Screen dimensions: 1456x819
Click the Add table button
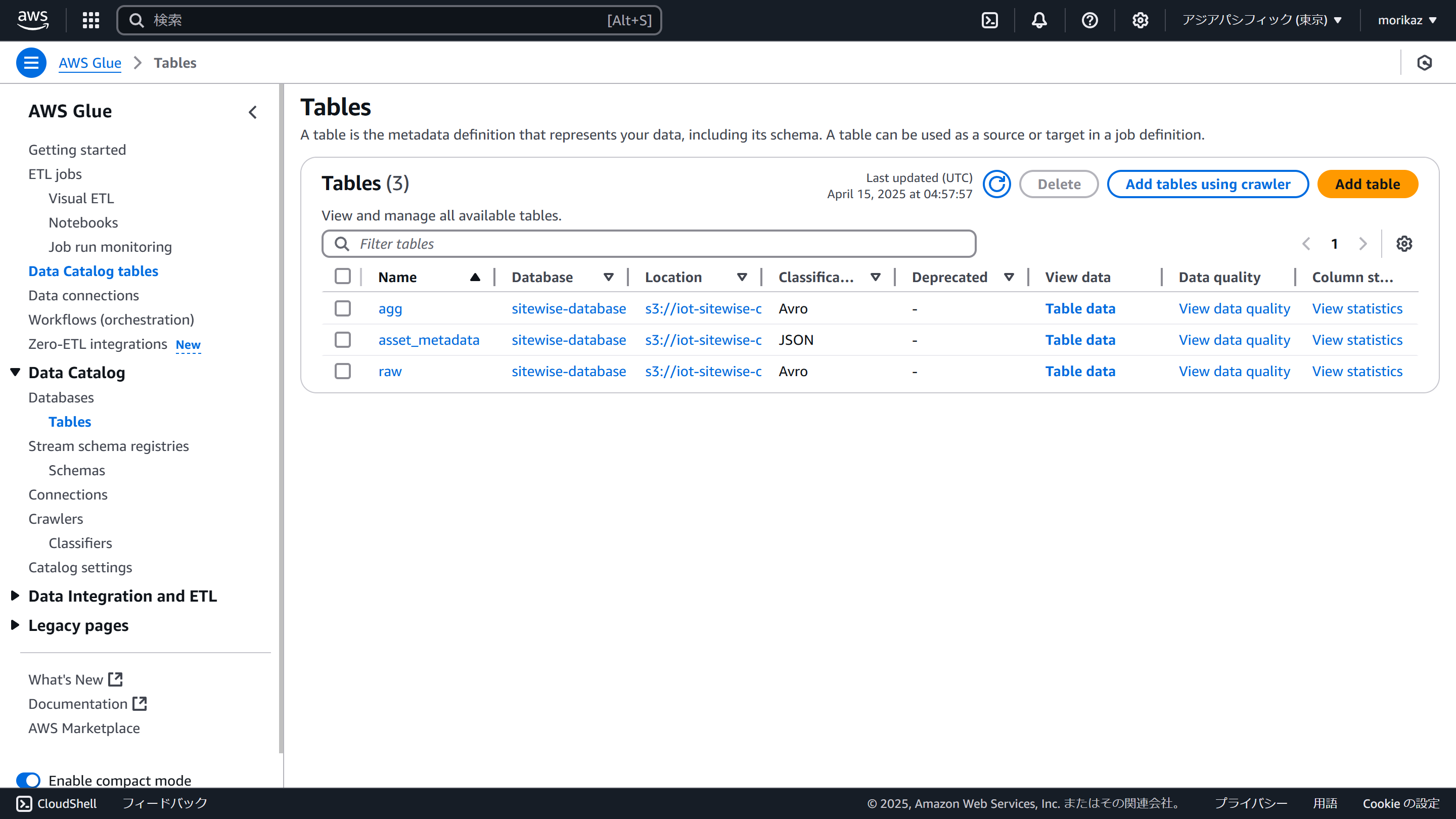click(1367, 184)
